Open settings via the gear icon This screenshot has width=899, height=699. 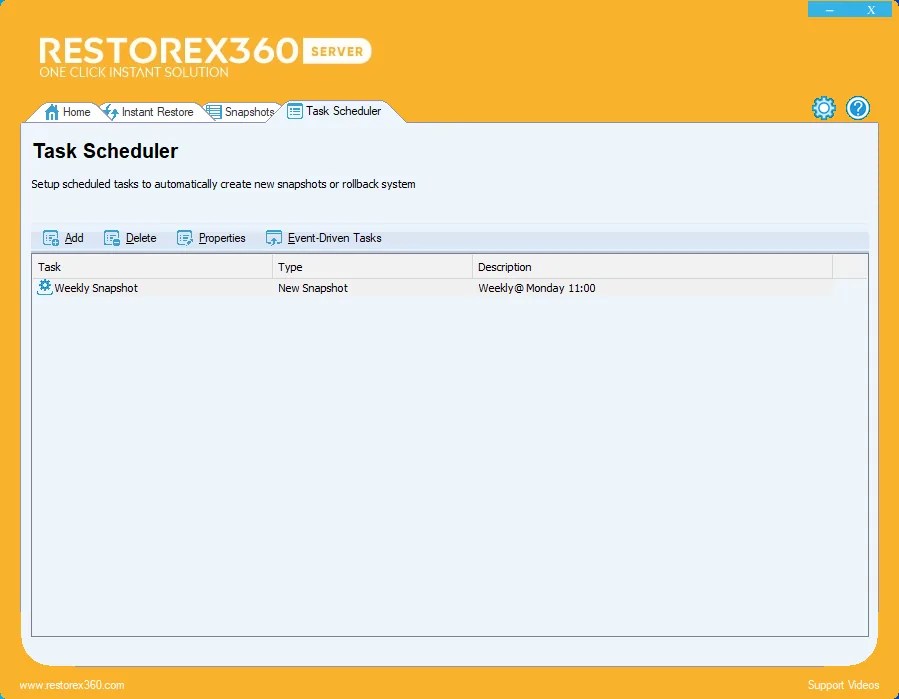823,108
